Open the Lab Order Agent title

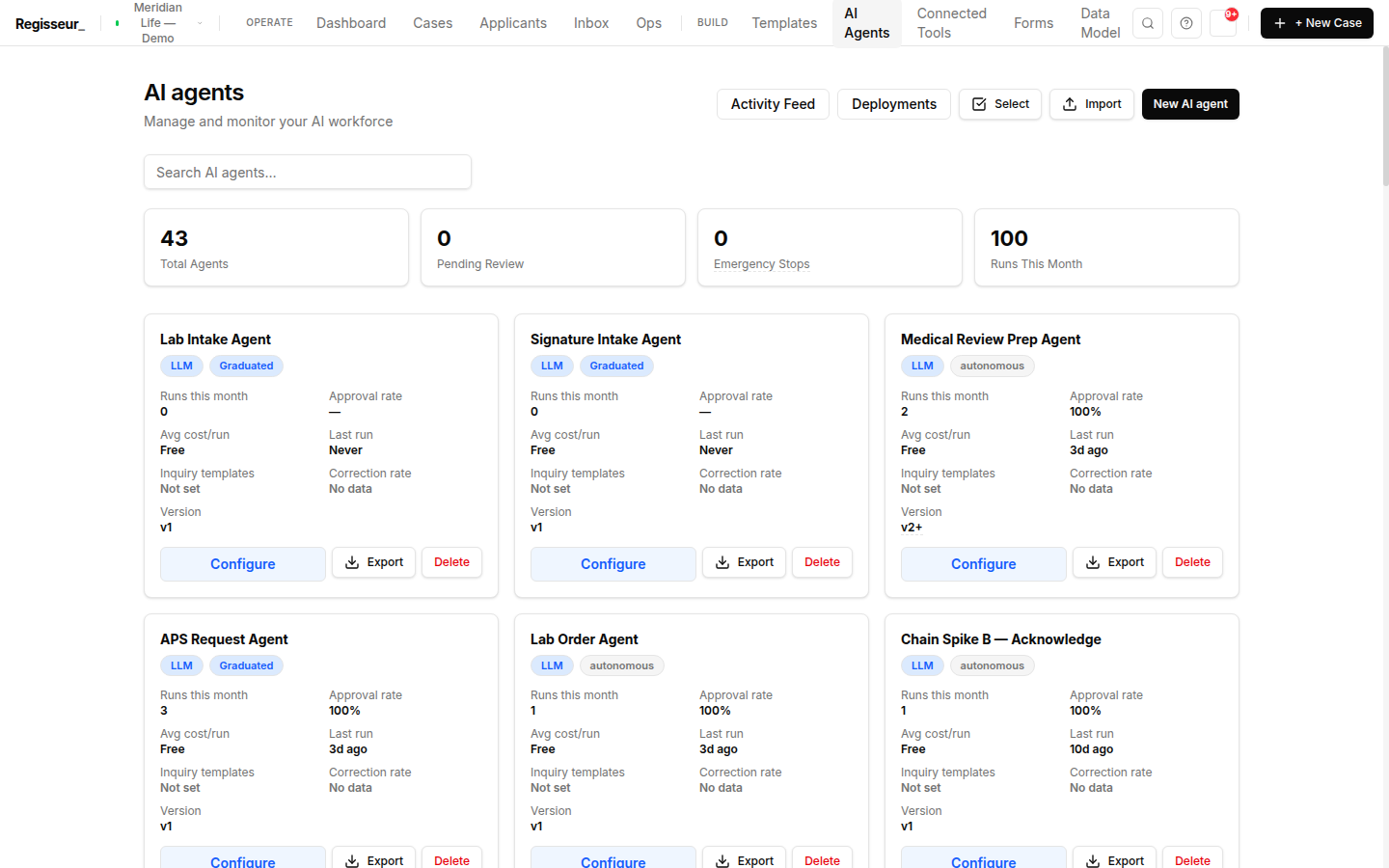tap(584, 639)
